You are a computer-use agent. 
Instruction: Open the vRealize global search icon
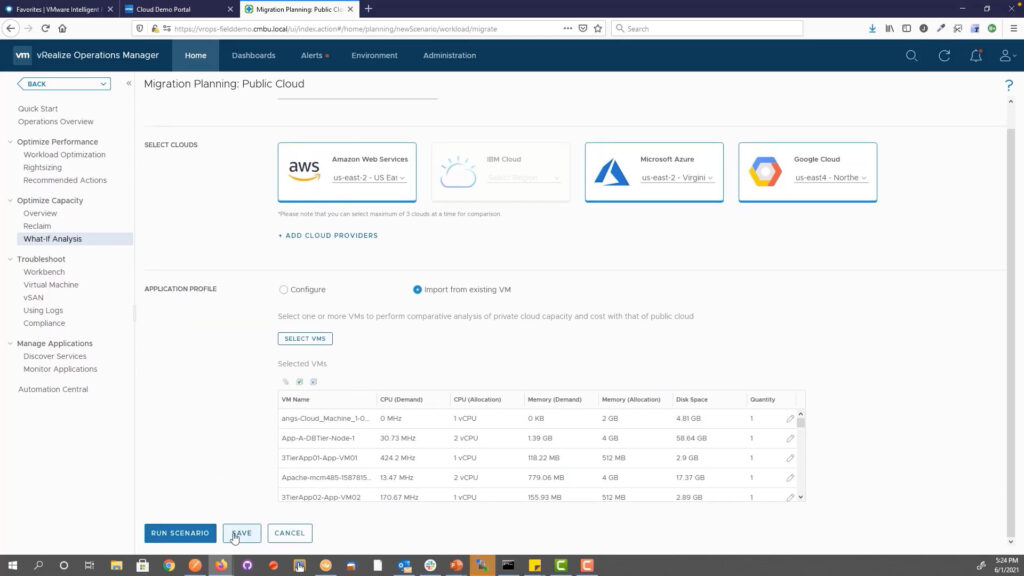[x=912, y=56]
